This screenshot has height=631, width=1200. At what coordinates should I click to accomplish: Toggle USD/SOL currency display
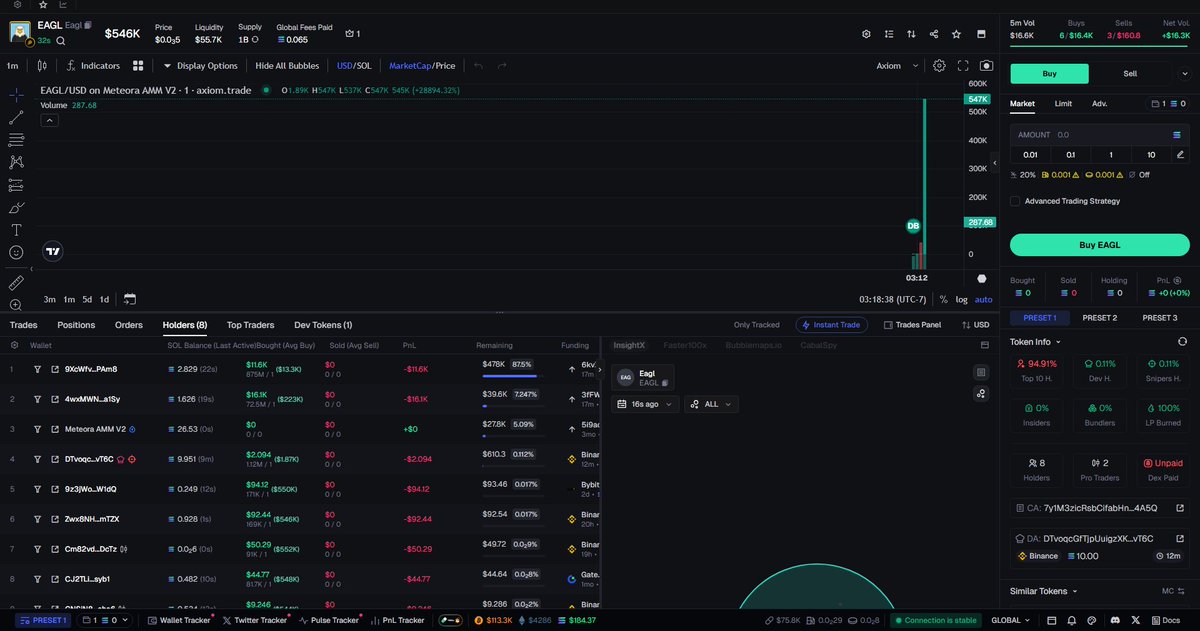(x=354, y=66)
